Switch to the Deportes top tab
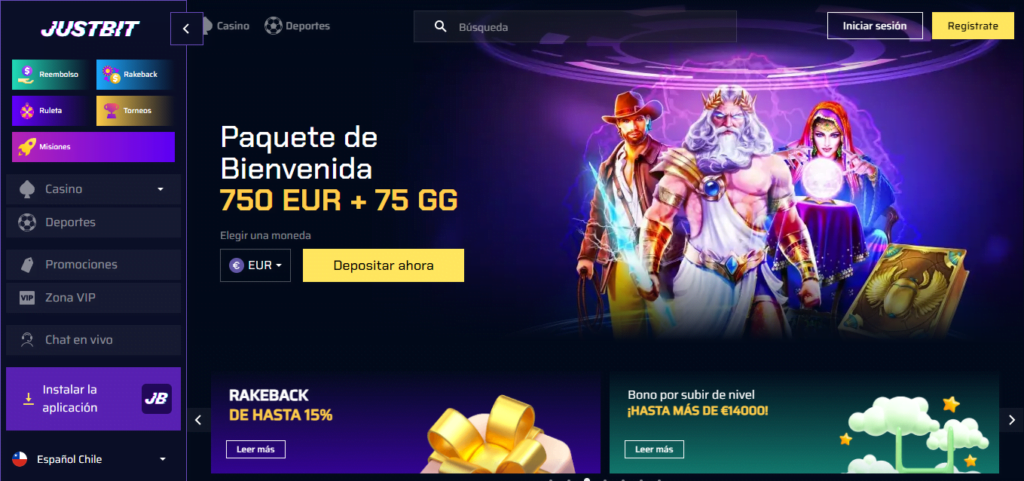The height and width of the screenshot is (481, 1024). (x=297, y=26)
